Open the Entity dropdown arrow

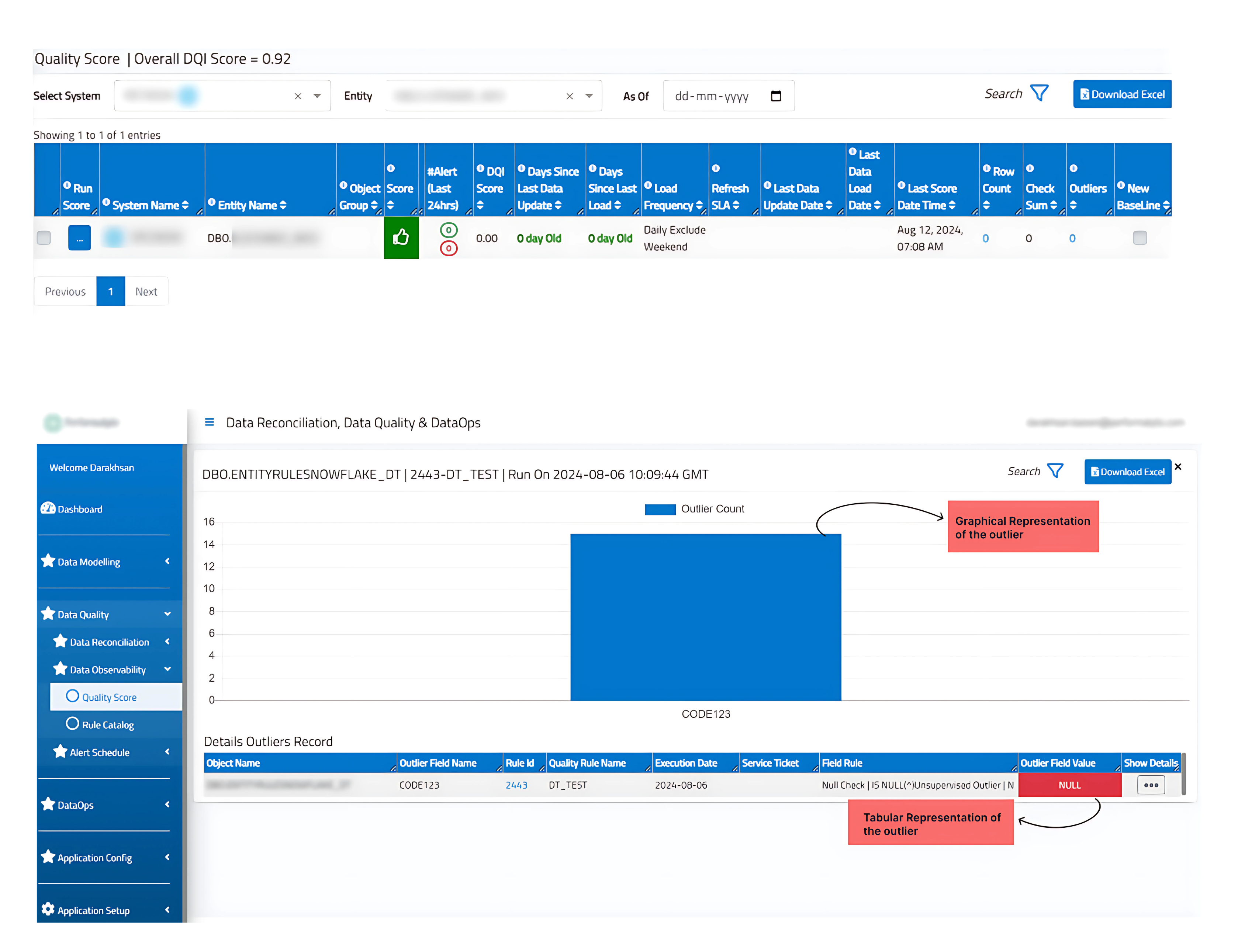point(589,96)
